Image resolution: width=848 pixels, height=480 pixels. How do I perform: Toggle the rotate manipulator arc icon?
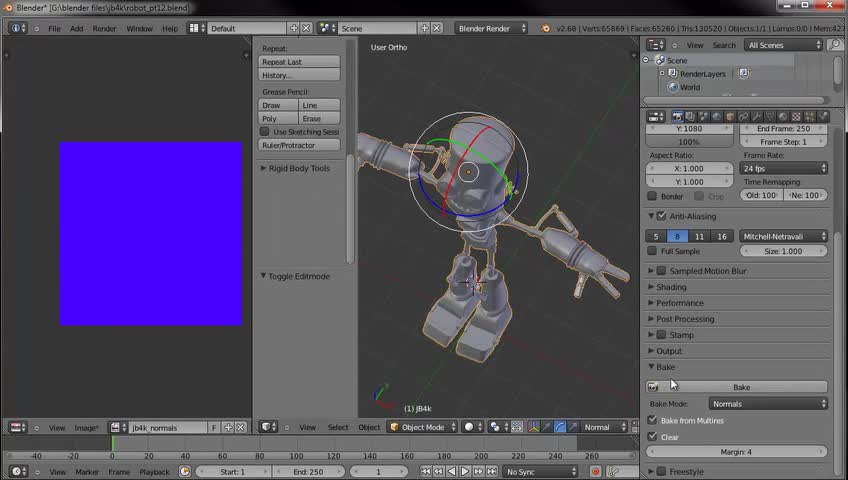[x=560, y=427]
